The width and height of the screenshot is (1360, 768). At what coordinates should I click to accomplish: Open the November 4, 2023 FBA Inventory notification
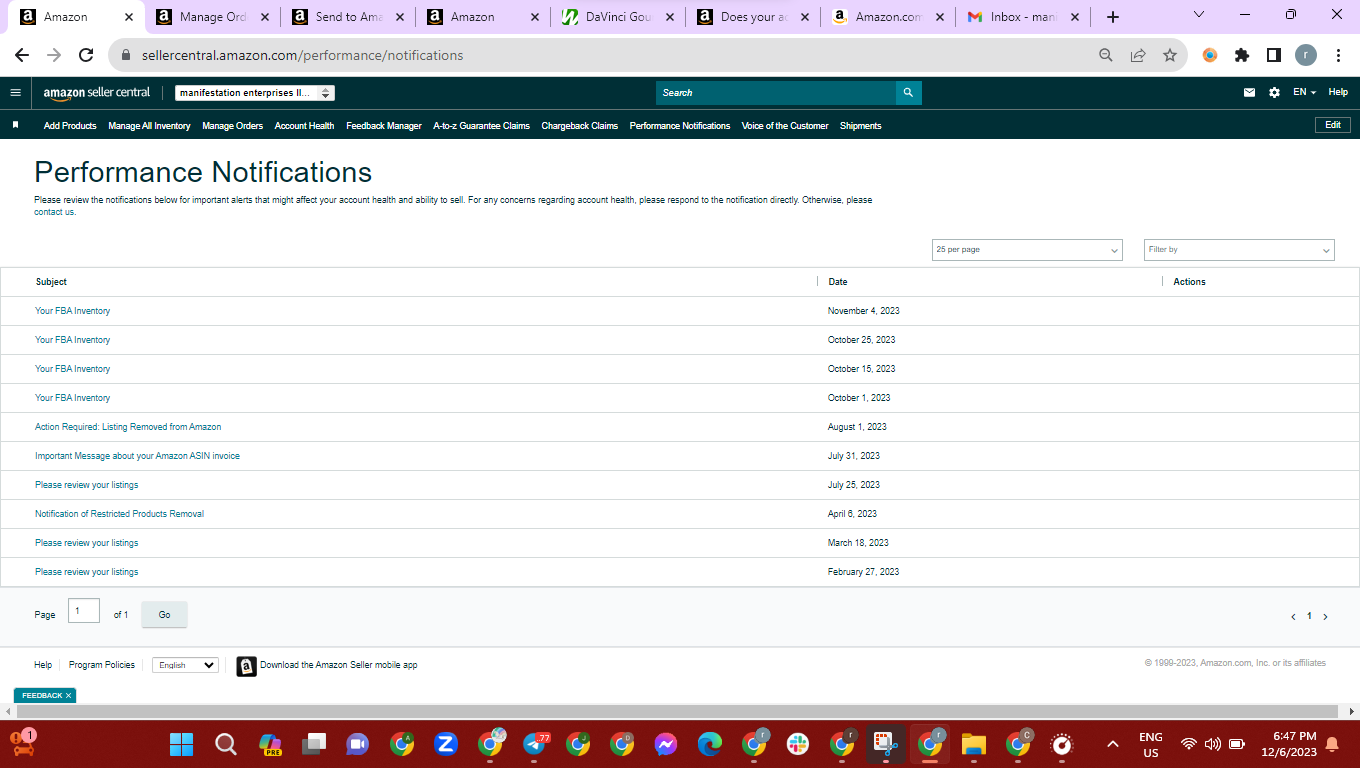73,311
